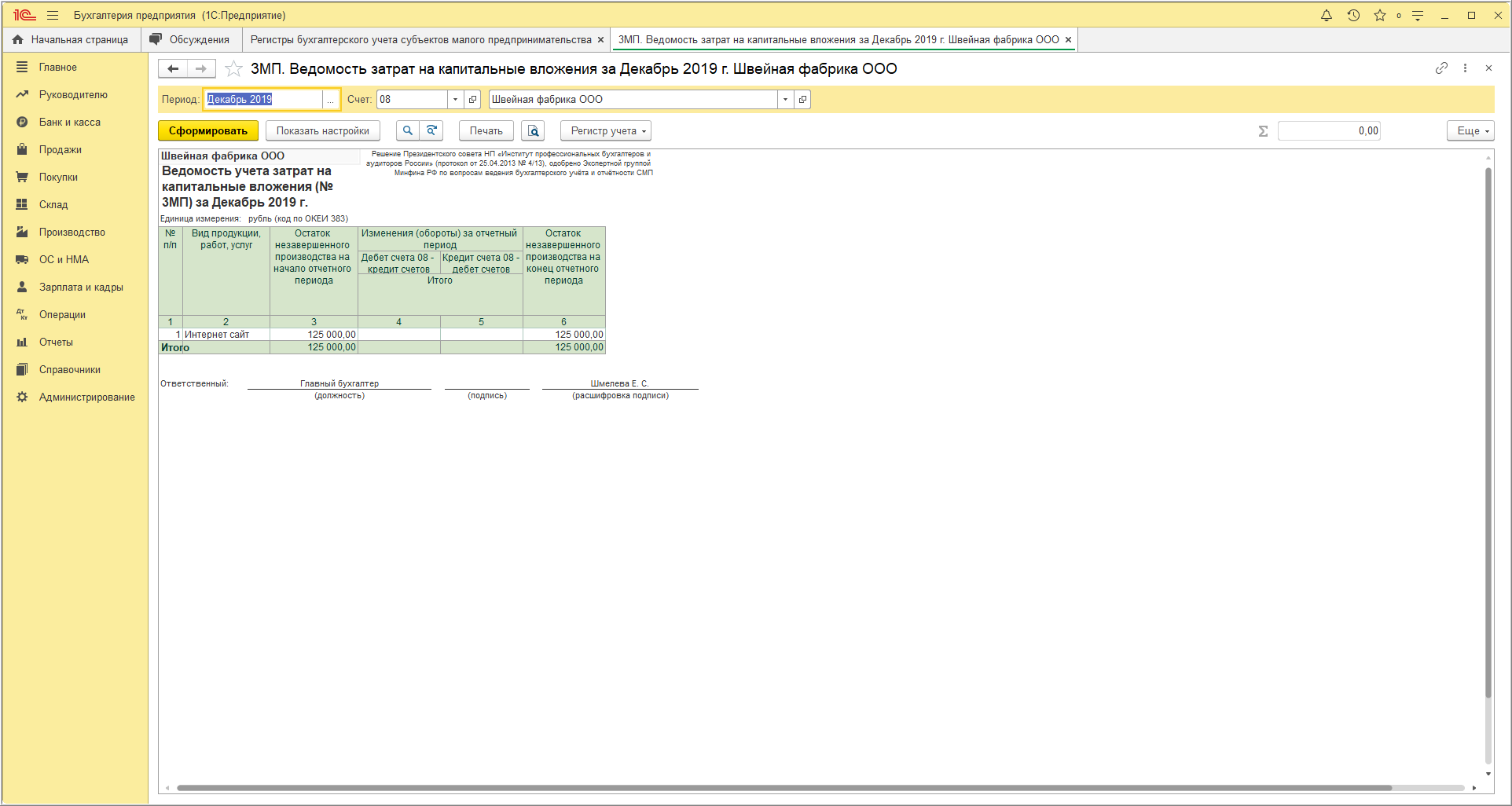Click the refresh search icon
This screenshot has height=806, width=1512.
point(431,131)
